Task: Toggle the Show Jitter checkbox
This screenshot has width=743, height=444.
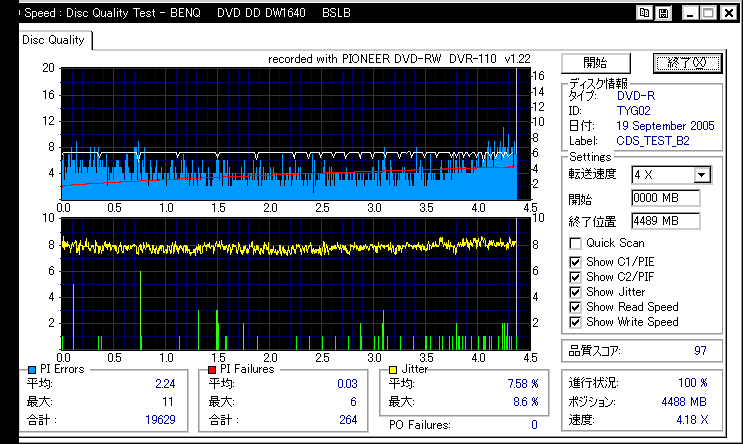Action: click(575, 292)
